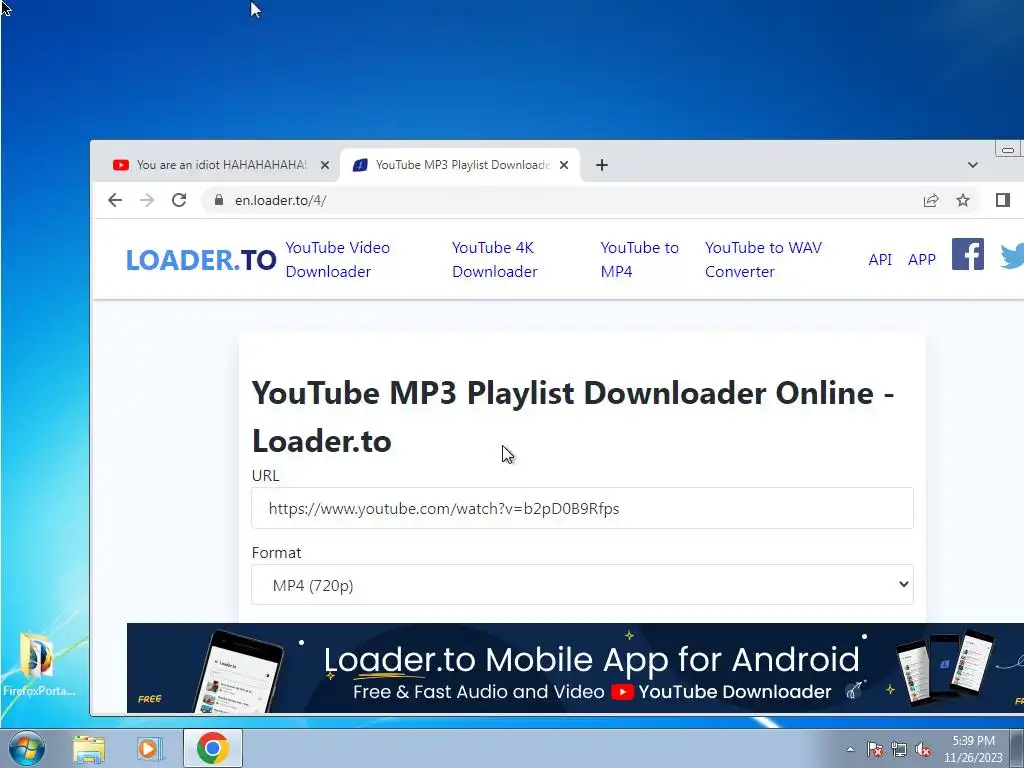Go back using the browser back arrow

coord(115,200)
